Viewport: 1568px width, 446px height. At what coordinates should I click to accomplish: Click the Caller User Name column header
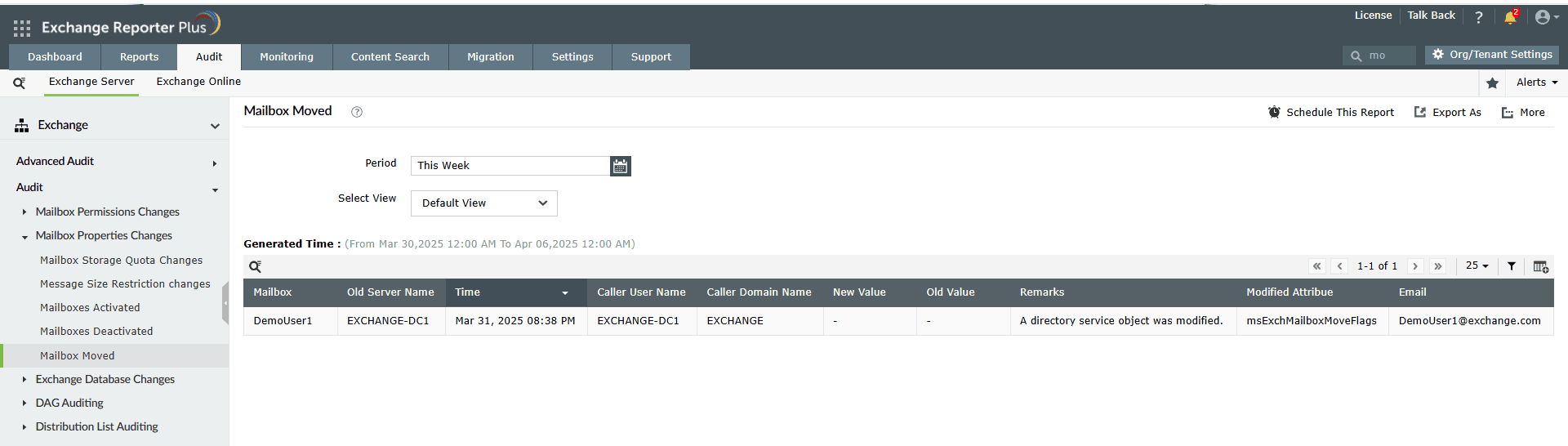(x=641, y=292)
